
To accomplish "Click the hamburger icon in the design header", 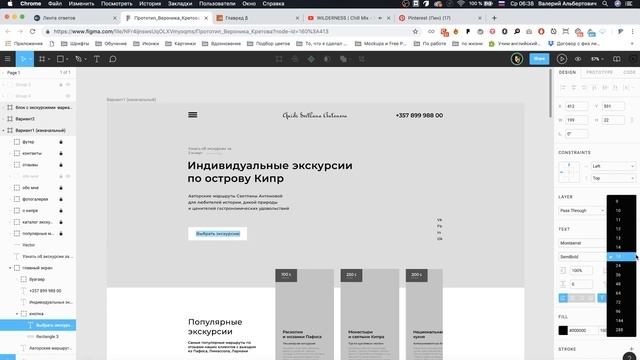I will pyautogui.click(x=193, y=115).
